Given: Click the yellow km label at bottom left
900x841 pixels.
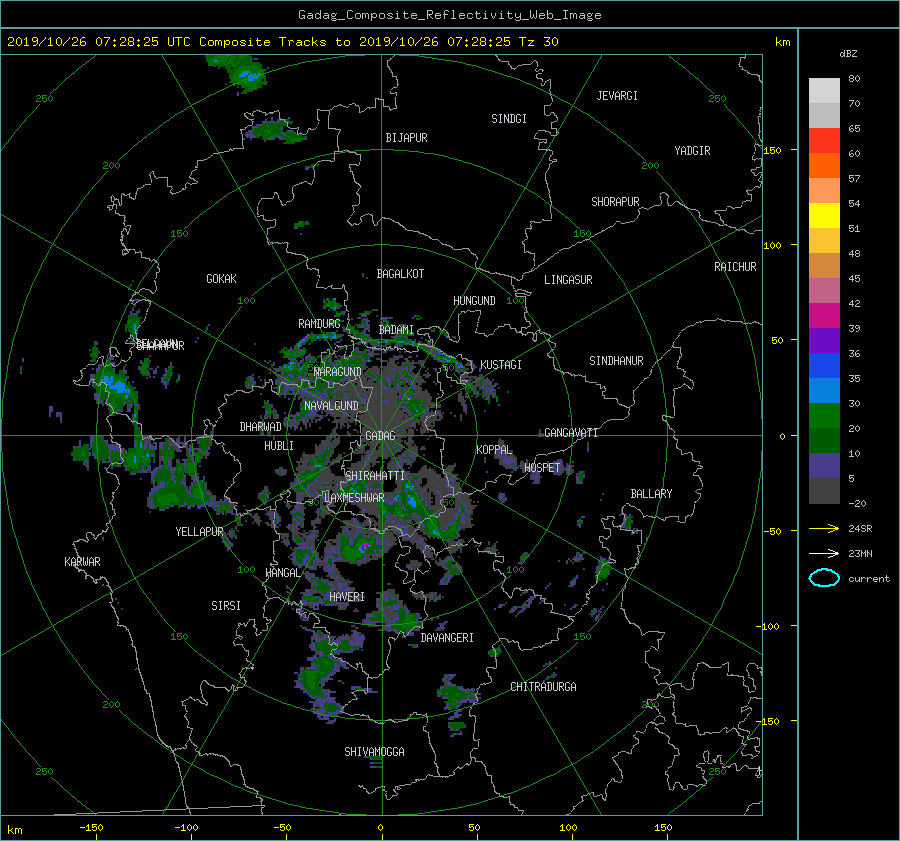Looking at the screenshot, I should [14, 830].
